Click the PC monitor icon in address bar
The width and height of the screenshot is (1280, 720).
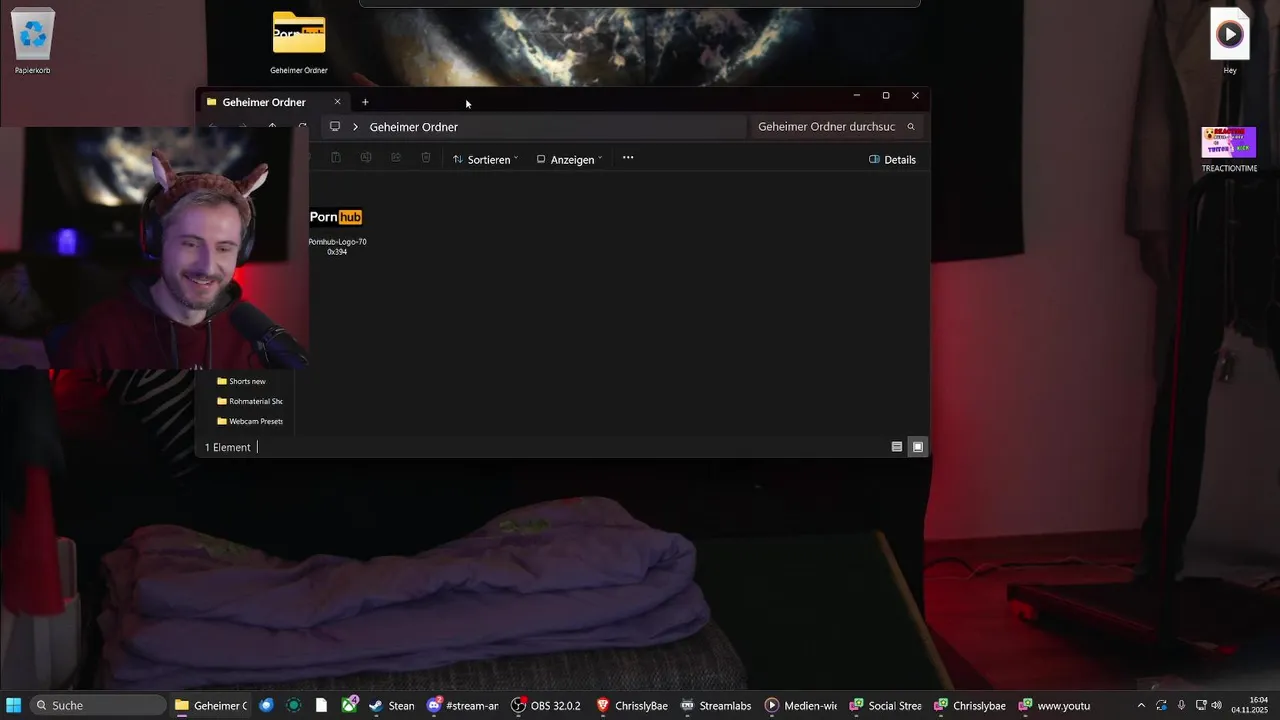click(335, 127)
